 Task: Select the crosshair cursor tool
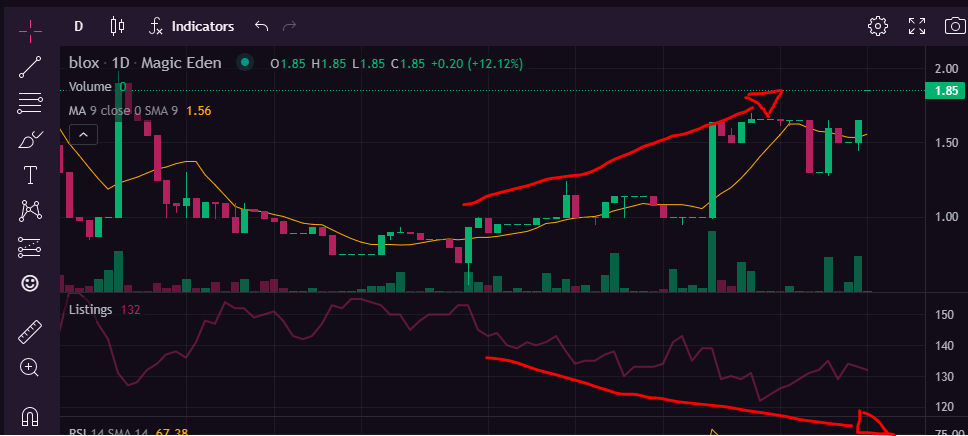pyautogui.click(x=30, y=30)
